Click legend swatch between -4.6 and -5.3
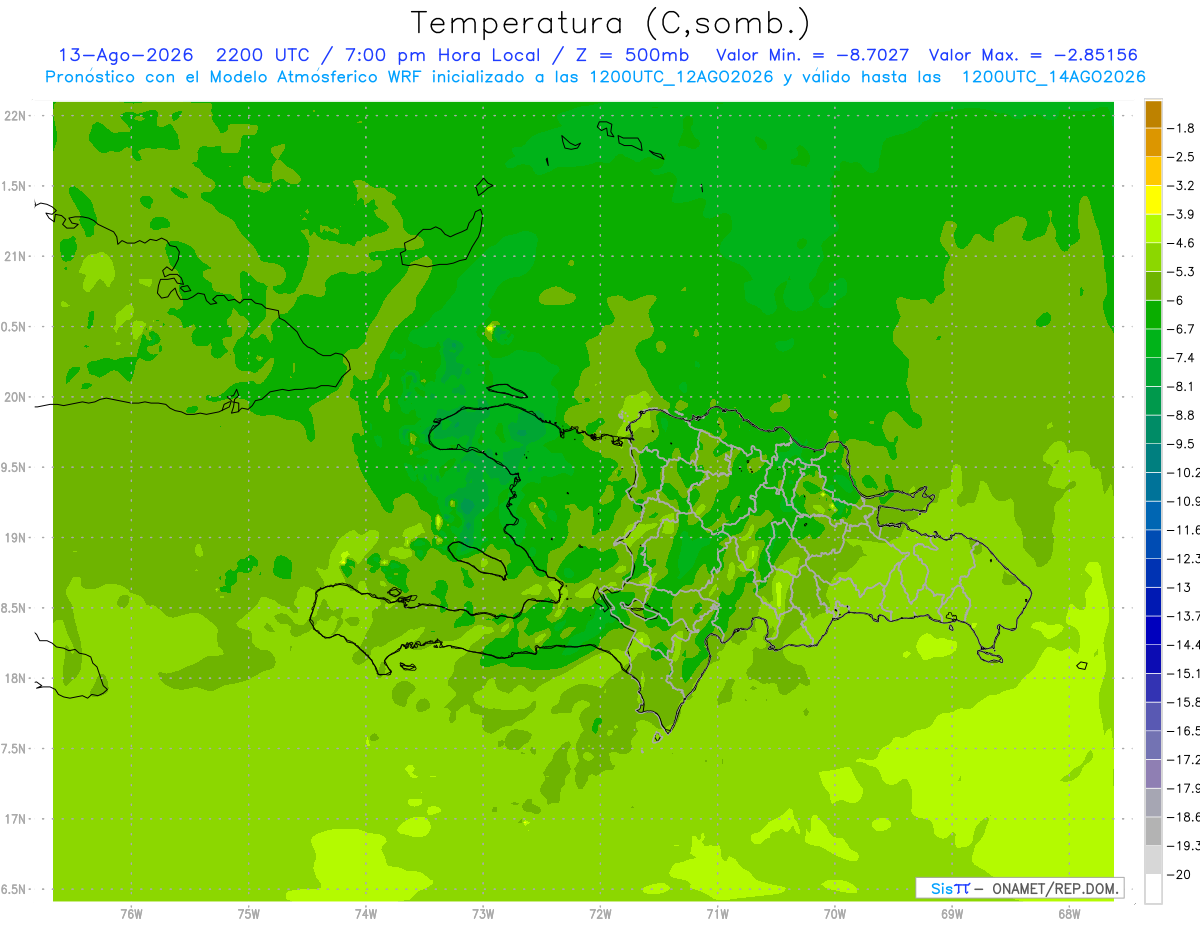1200x927 pixels. [x=1153, y=257]
